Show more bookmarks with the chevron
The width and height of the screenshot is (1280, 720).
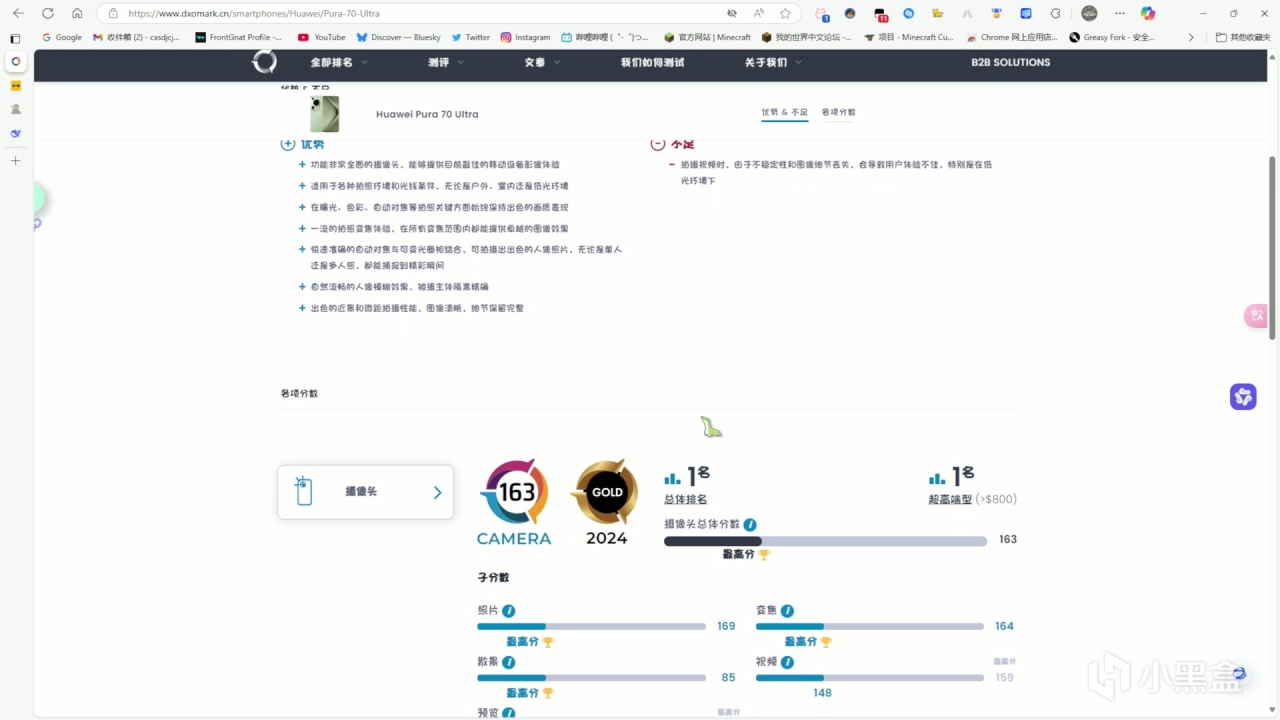point(1190,37)
